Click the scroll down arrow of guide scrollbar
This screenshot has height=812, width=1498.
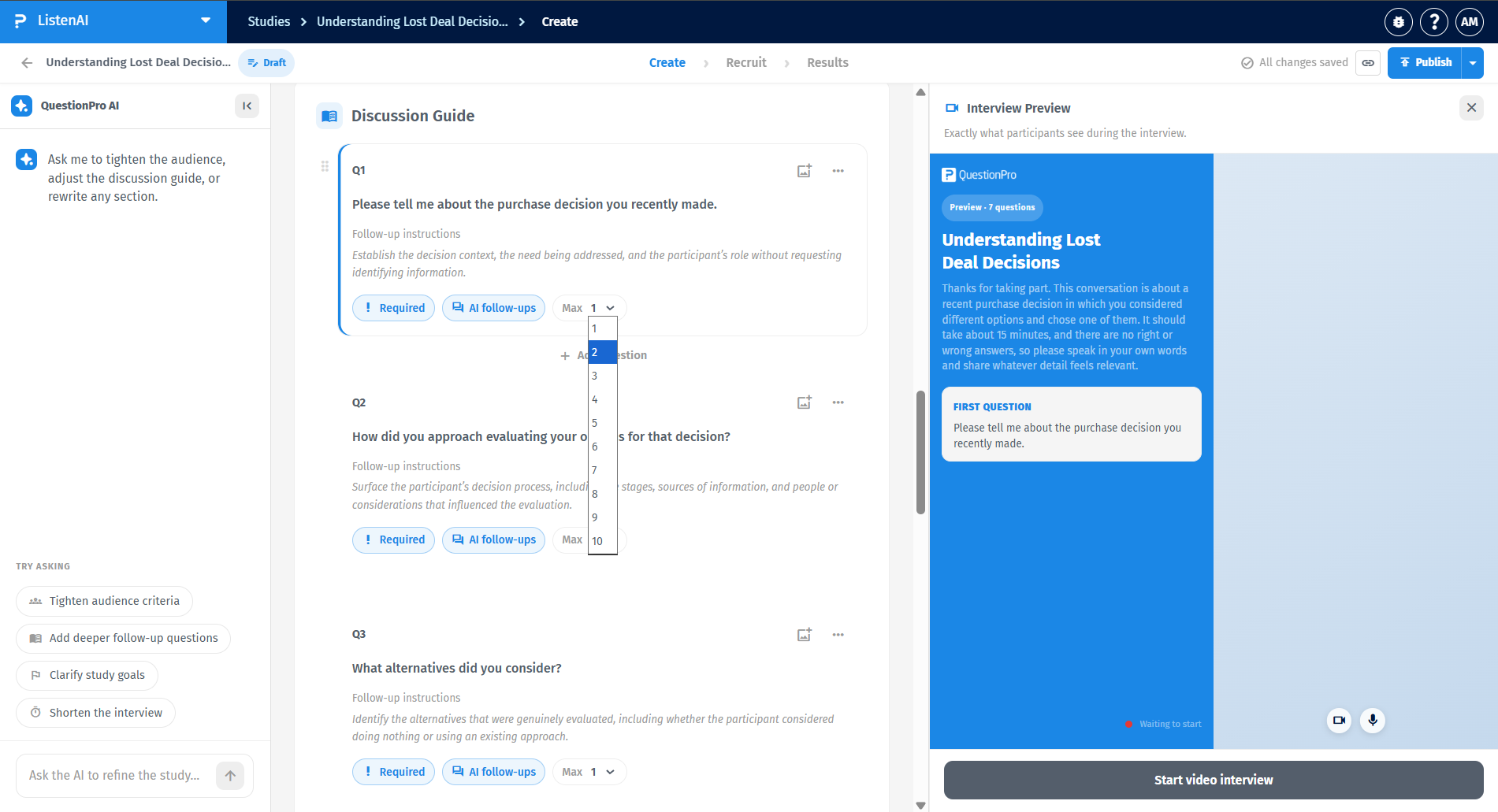[x=920, y=805]
